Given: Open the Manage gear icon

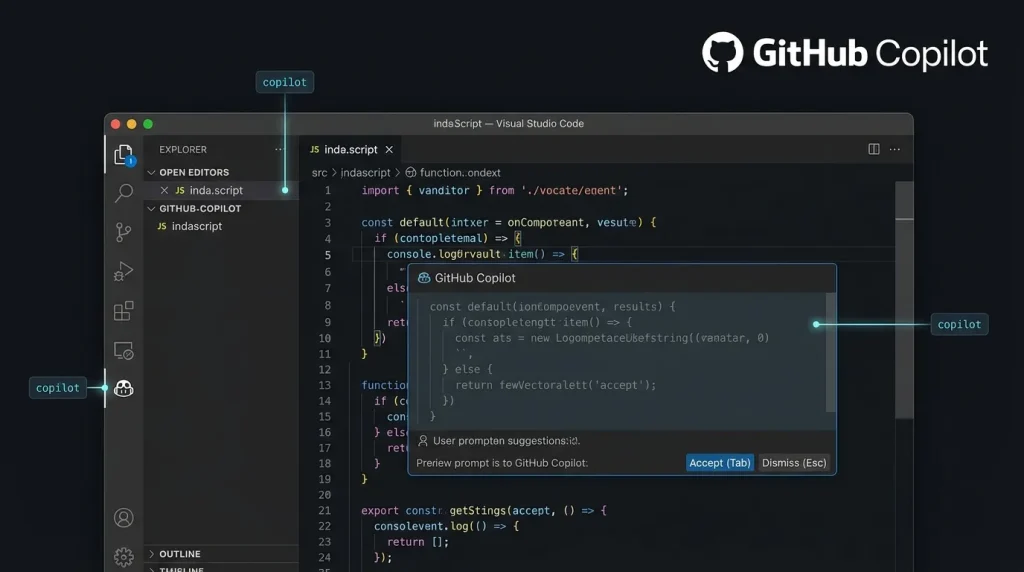Looking at the screenshot, I should click(x=123, y=556).
